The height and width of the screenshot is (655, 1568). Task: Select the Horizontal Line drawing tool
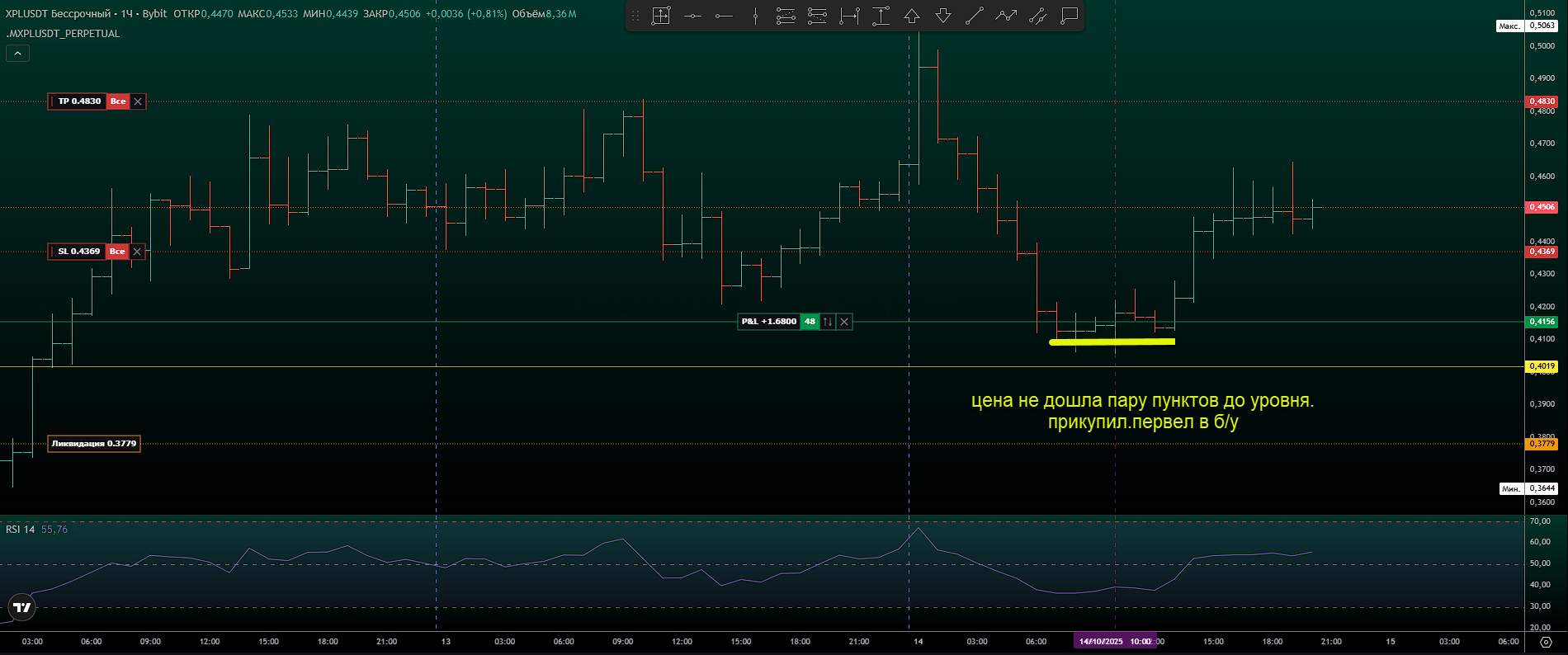click(x=692, y=16)
